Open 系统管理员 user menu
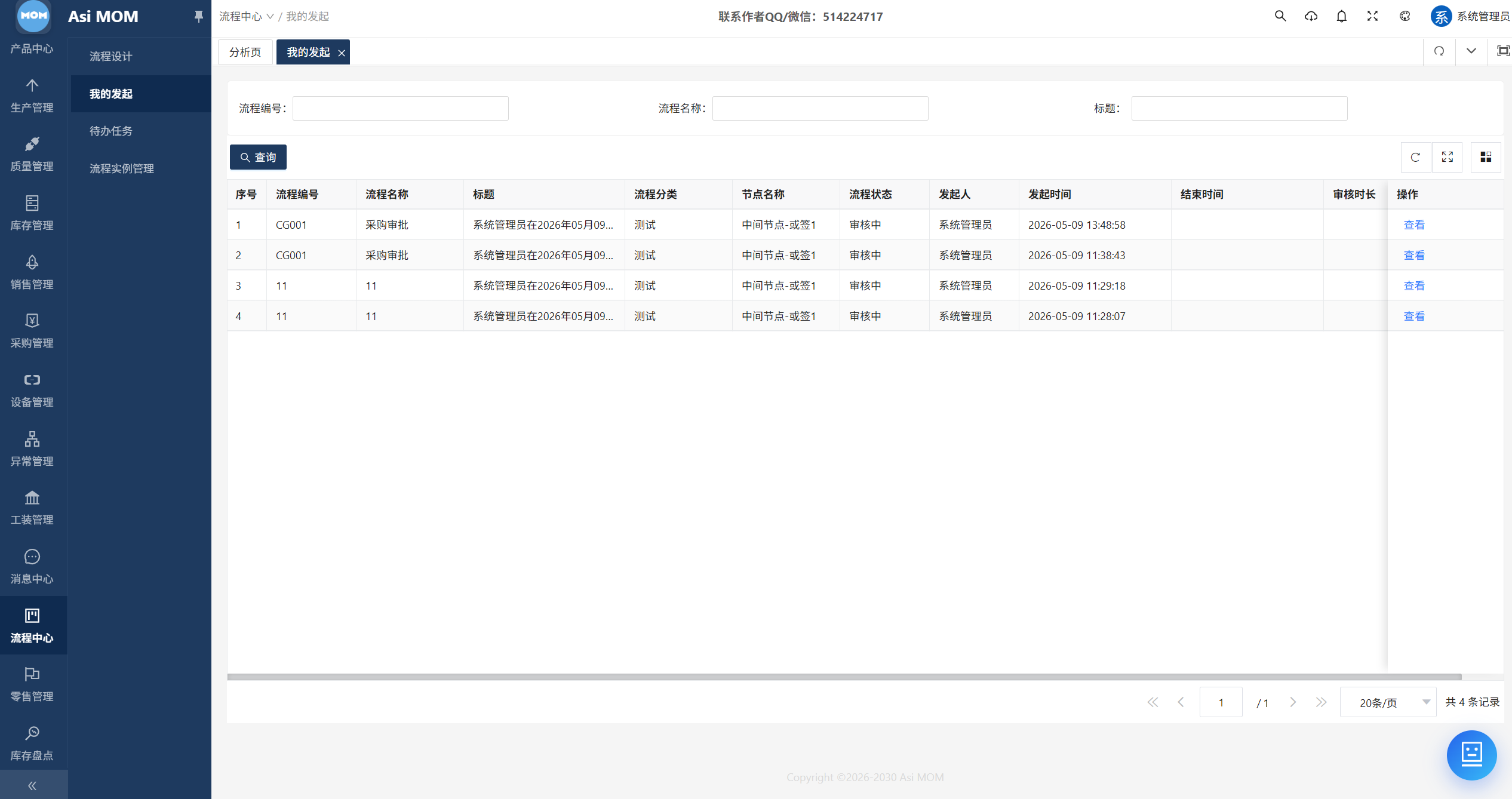This screenshot has height=799, width=1512. [1470, 16]
